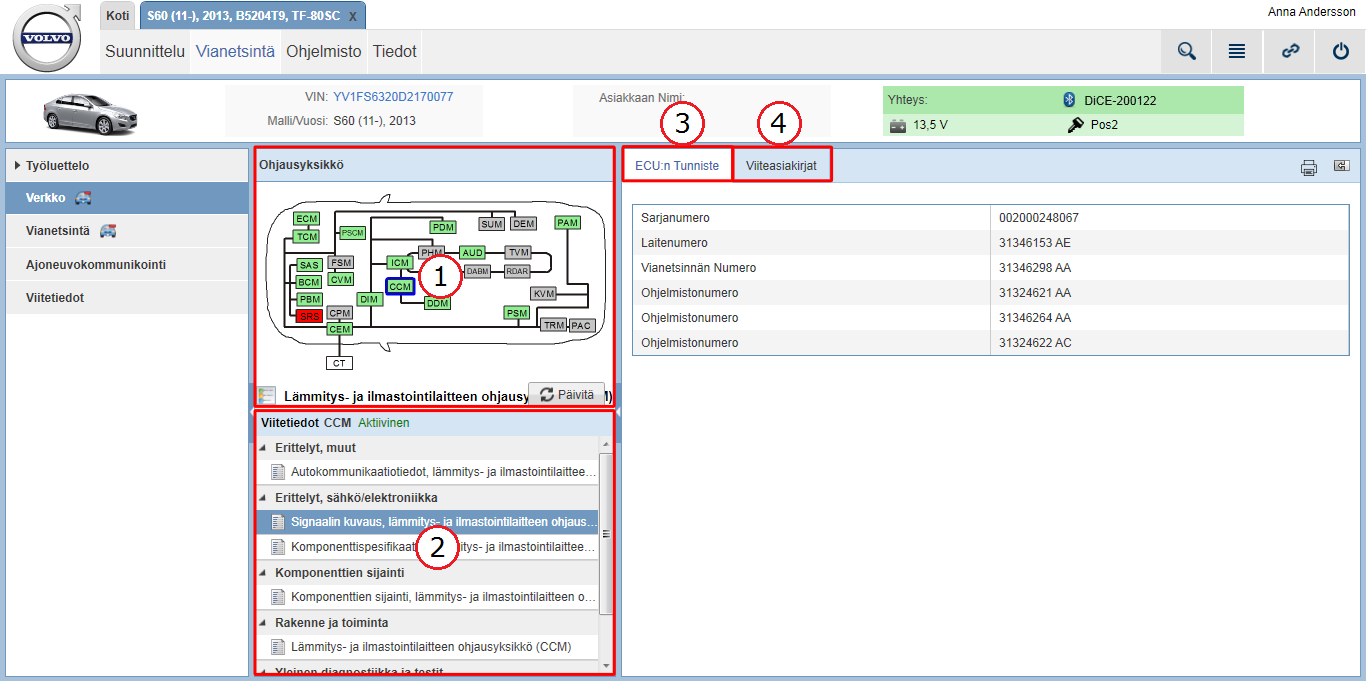Open the Ohjelmisto menu
Screen dimensions: 1366x681
pos(324,51)
